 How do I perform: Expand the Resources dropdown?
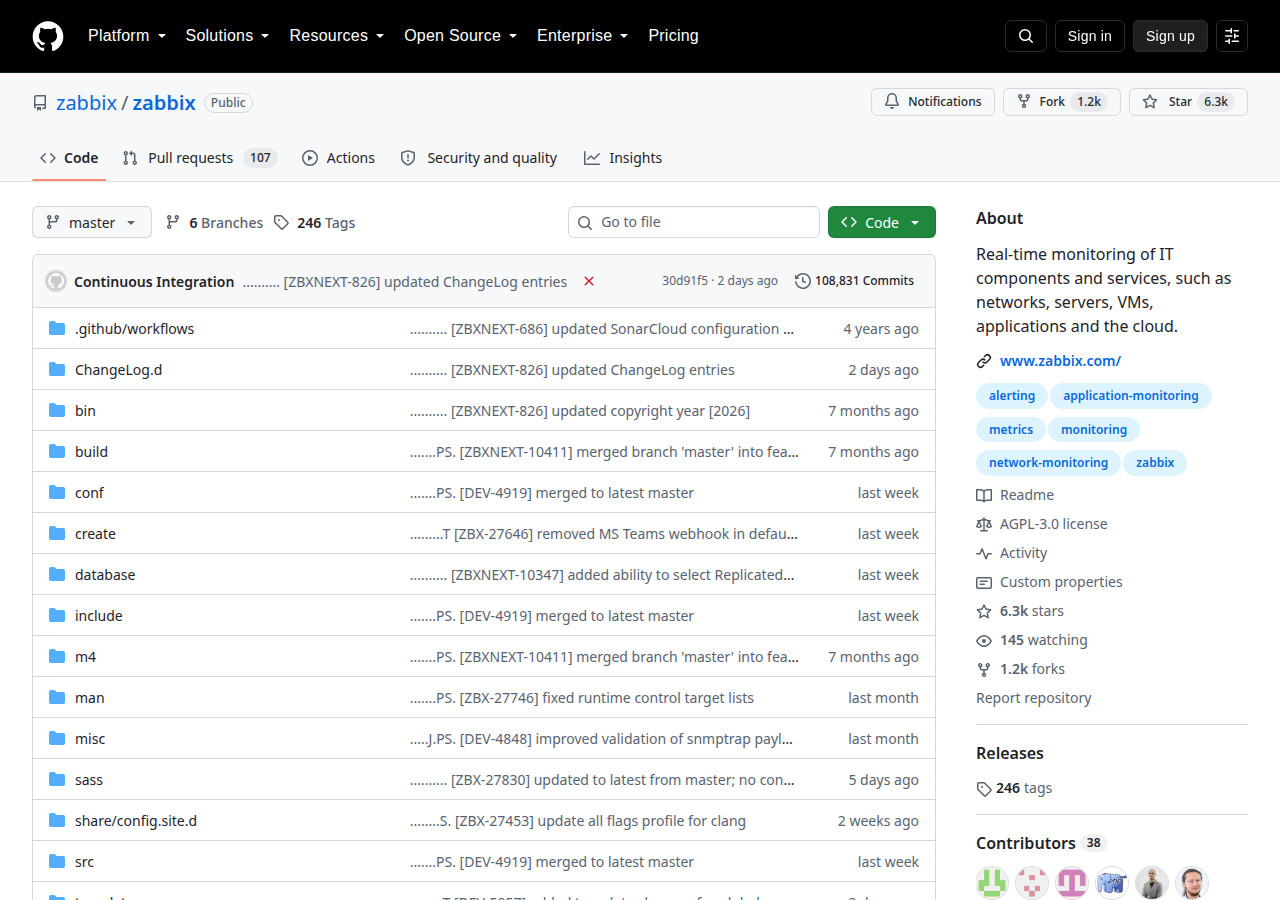click(337, 36)
